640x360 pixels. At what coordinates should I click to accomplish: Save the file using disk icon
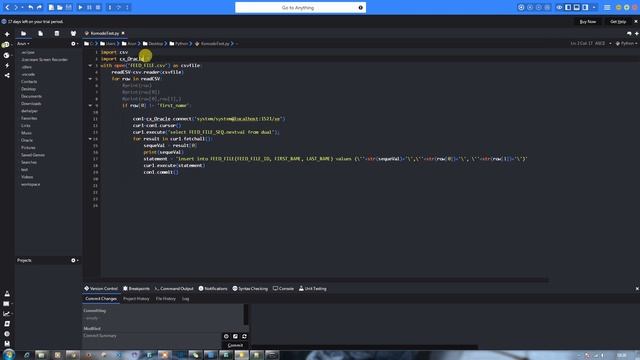point(69,7)
